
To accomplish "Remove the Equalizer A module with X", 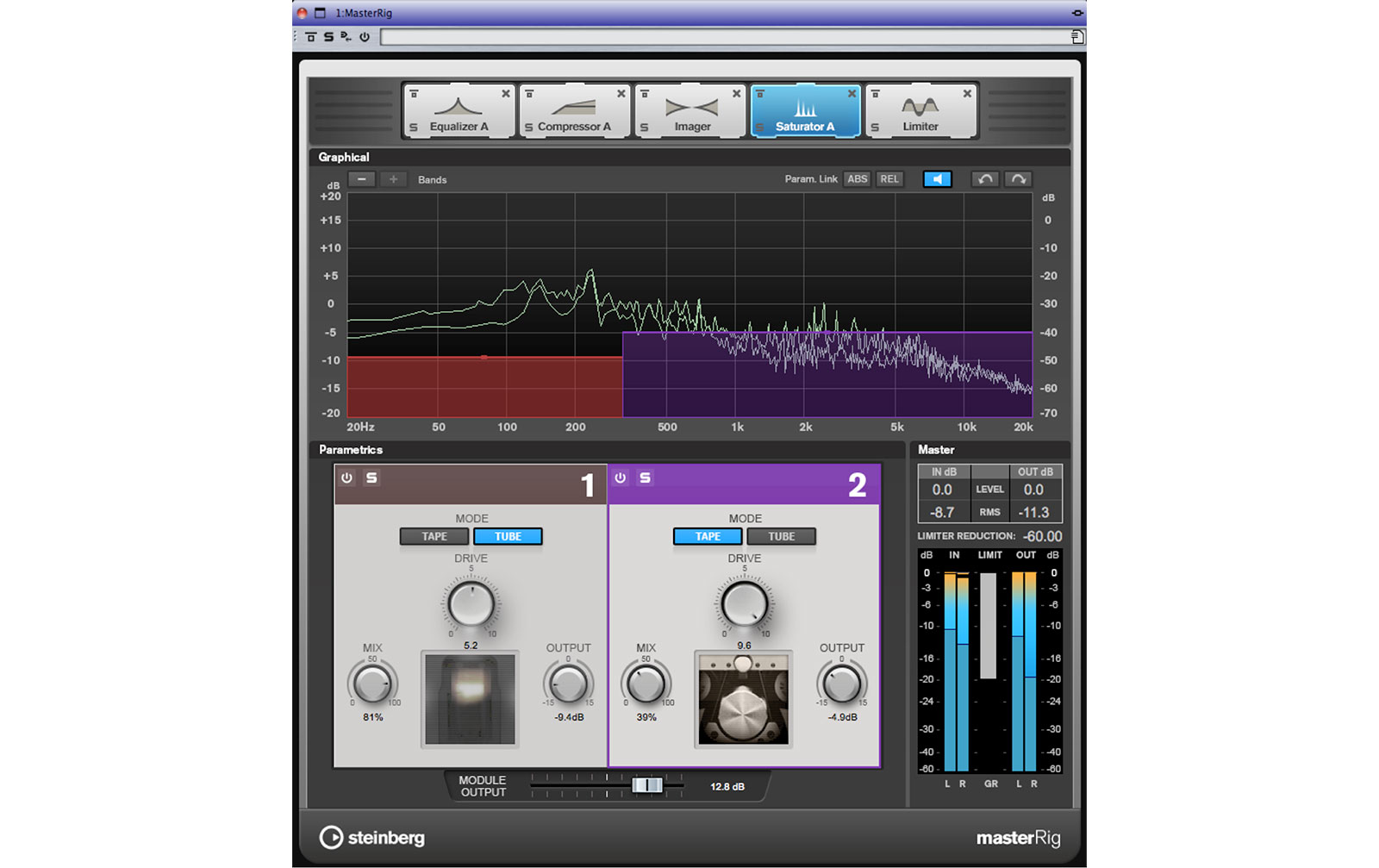I will pos(506,93).
